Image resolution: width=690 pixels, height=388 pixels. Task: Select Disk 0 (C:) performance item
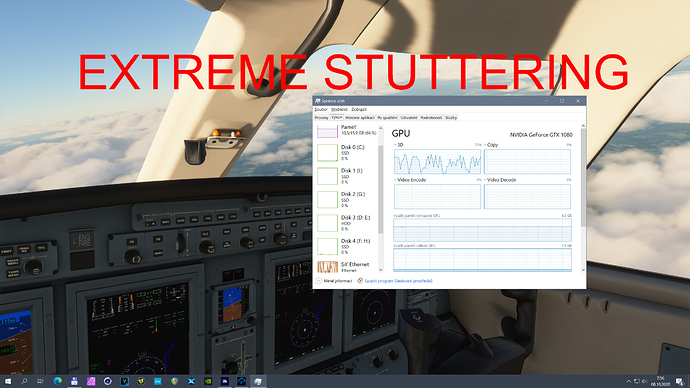click(346, 153)
